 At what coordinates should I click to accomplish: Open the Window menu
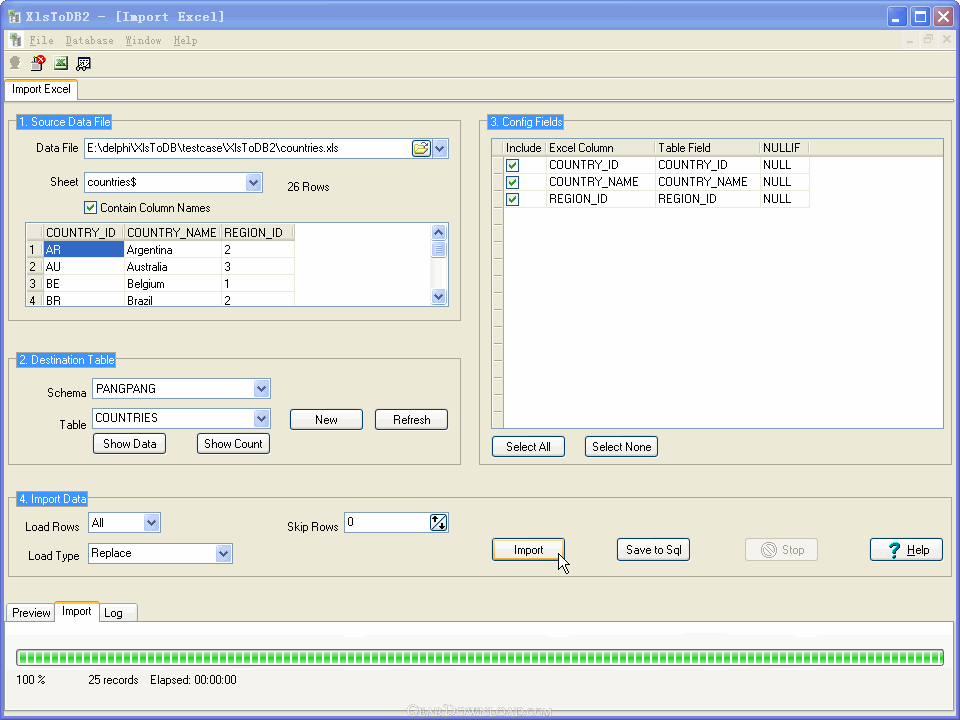[143, 40]
